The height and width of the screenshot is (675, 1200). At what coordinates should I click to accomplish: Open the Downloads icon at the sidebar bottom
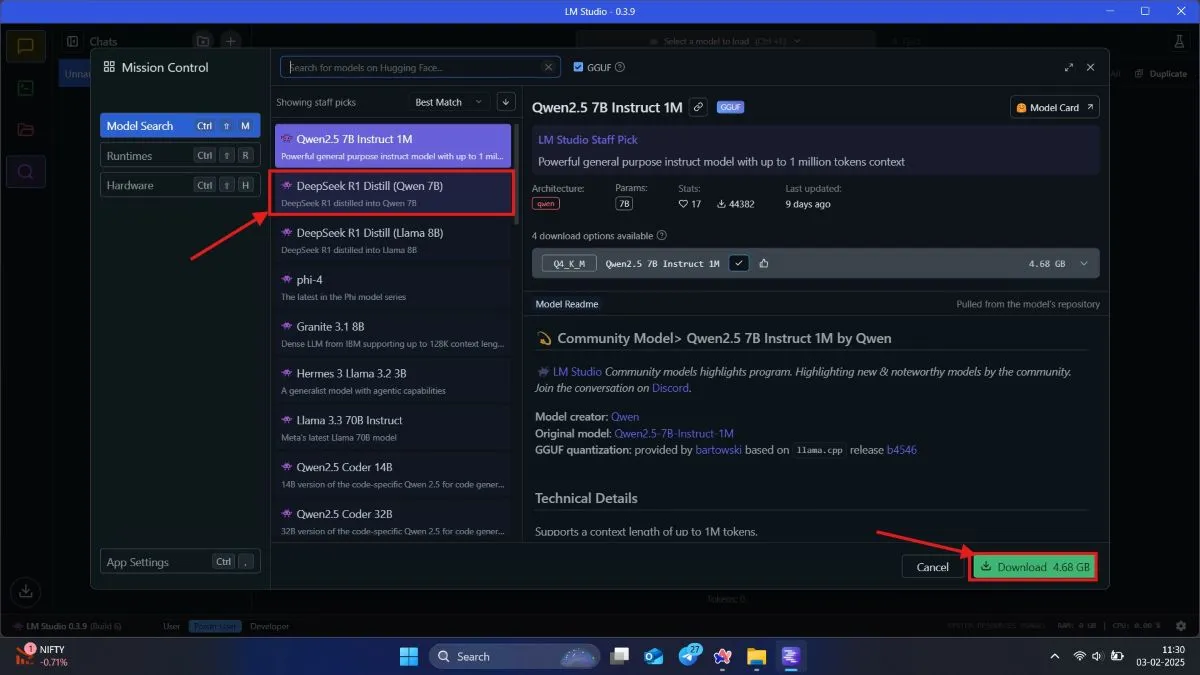point(26,591)
